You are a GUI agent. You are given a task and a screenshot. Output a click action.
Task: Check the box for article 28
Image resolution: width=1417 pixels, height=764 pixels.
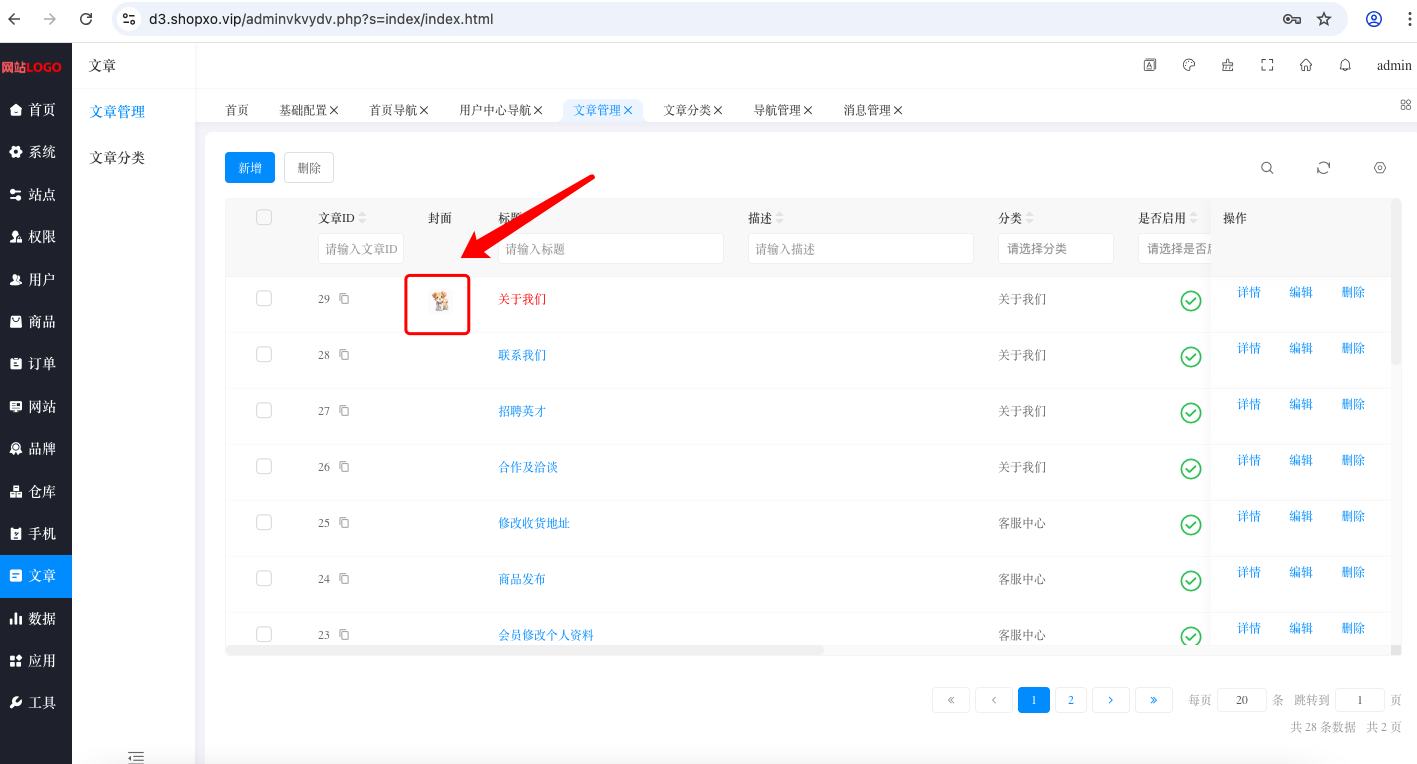264,354
